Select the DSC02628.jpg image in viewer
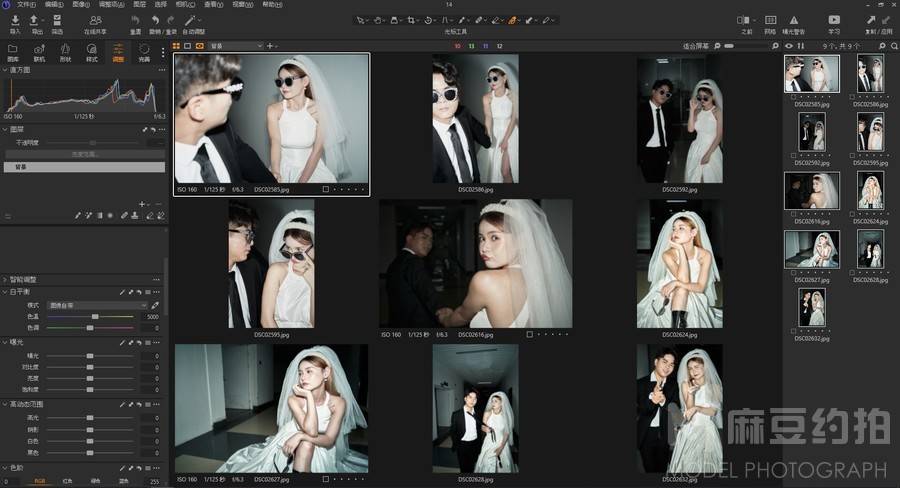 tap(476, 408)
